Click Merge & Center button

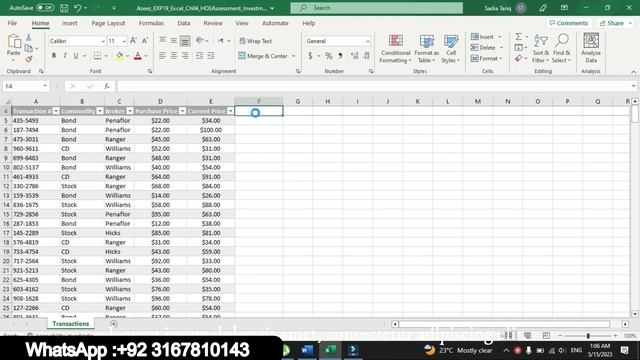263,56
